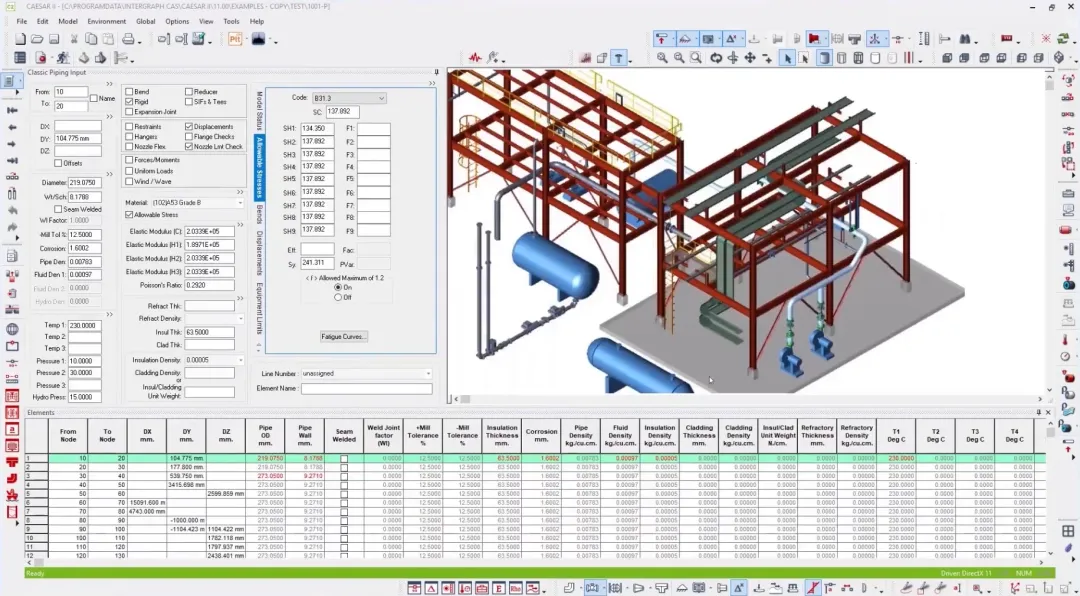Zoom in with the plus magnifier icon
The width and height of the screenshot is (1080, 596).
(662, 58)
